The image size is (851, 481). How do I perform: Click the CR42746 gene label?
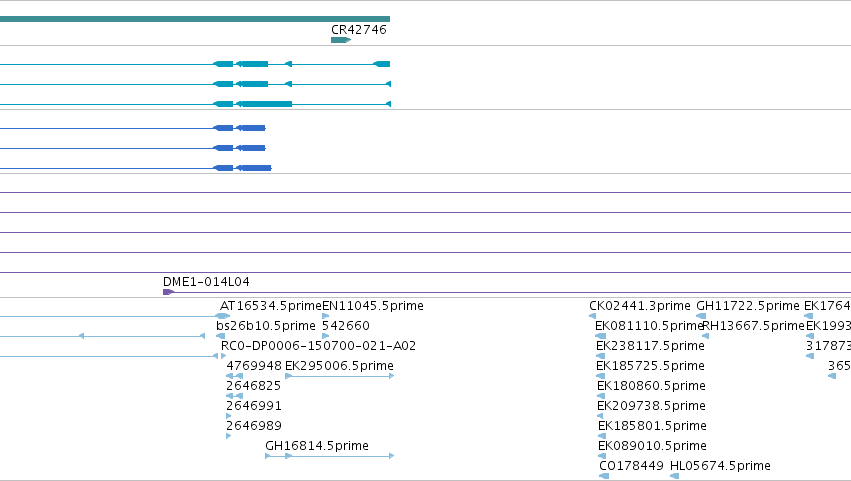click(359, 30)
